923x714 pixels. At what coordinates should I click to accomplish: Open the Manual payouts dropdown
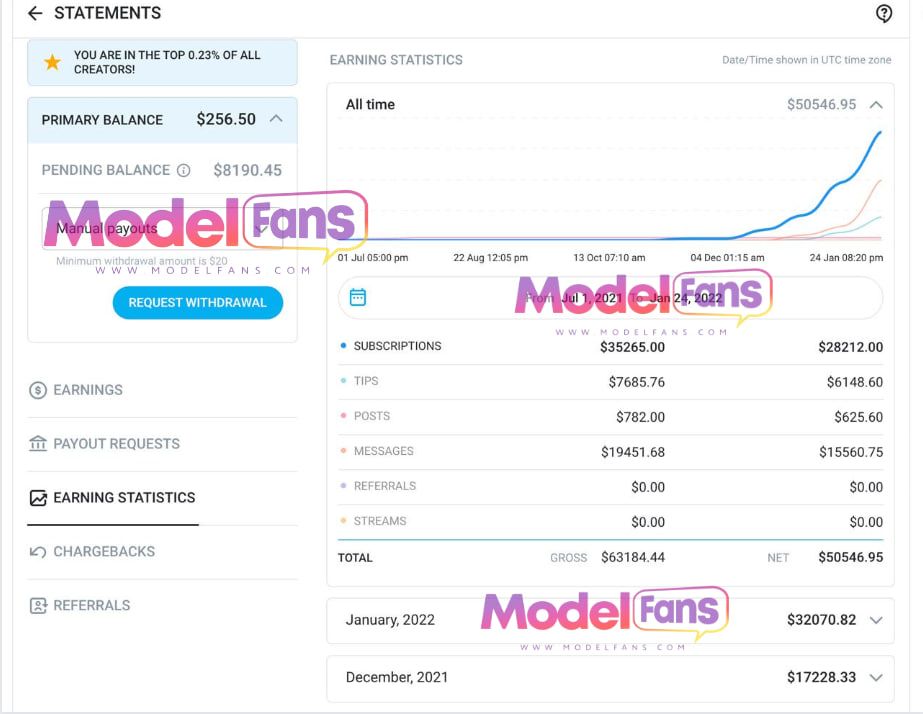[x=162, y=228]
